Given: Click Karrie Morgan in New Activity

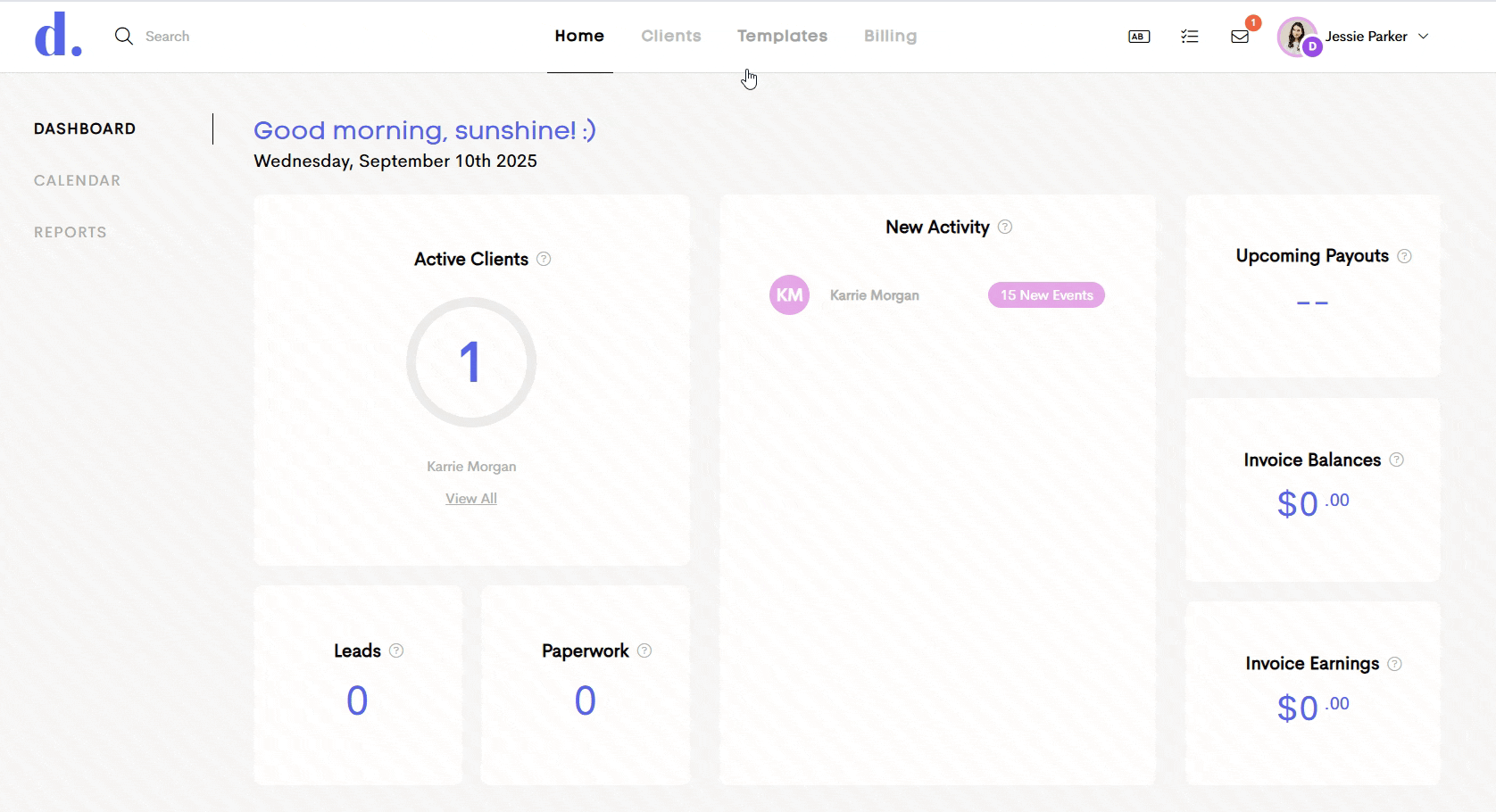Looking at the screenshot, I should coord(875,295).
